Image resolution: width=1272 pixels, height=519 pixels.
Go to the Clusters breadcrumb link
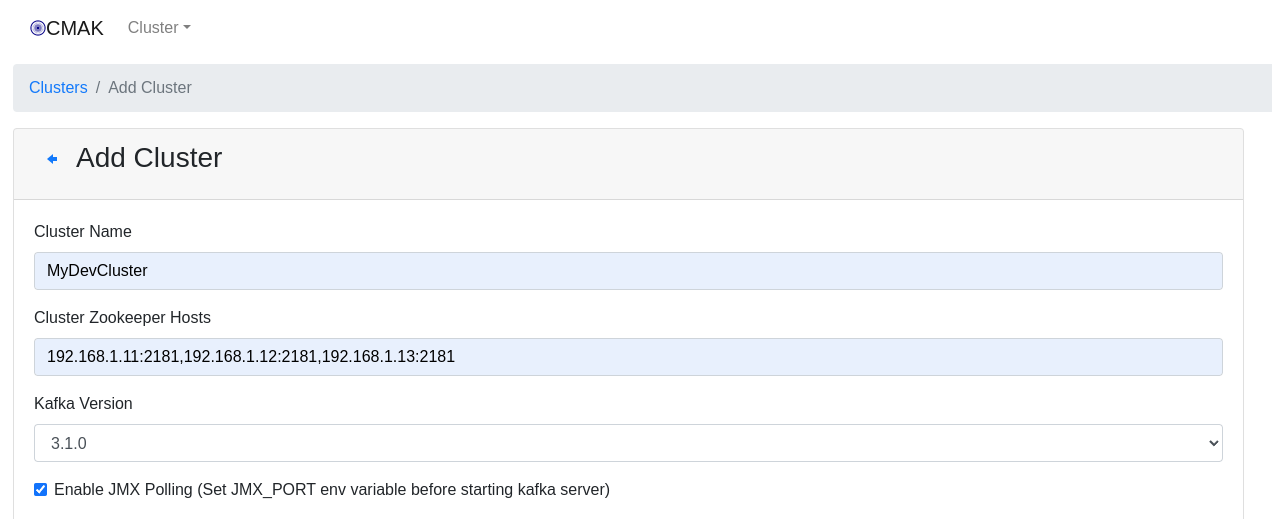(58, 88)
